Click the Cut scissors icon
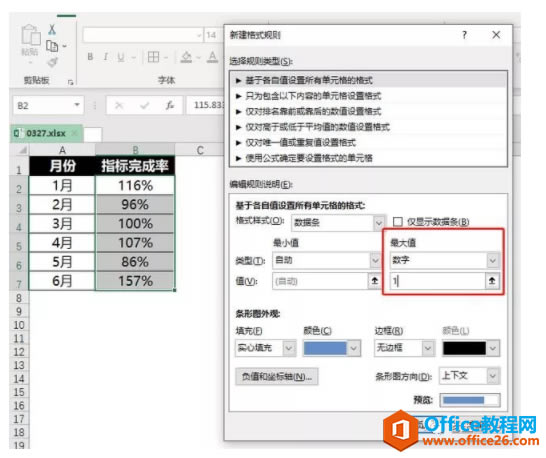546x458 pixels. coord(52,30)
